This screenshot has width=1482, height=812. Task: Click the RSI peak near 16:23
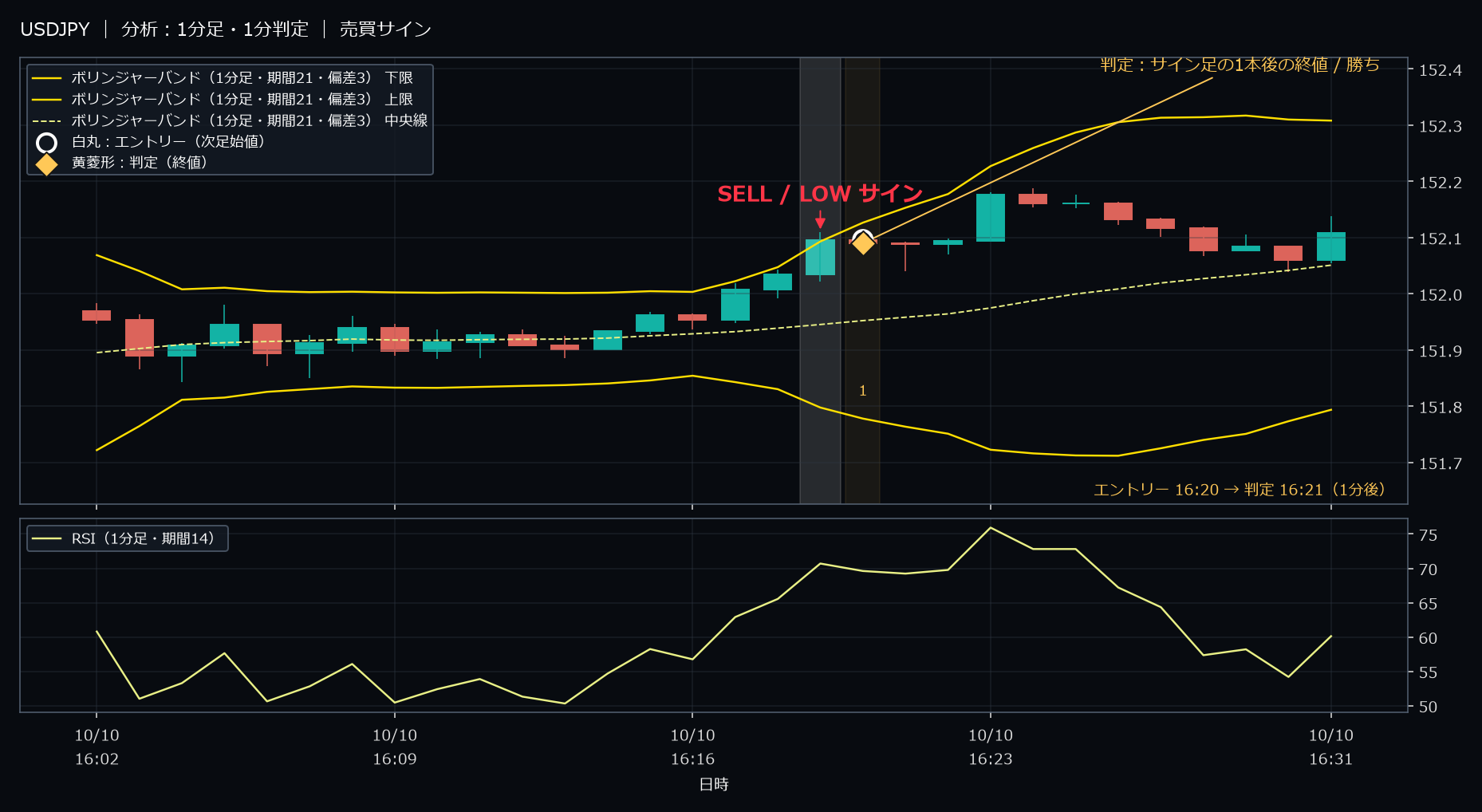coord(991,527)
